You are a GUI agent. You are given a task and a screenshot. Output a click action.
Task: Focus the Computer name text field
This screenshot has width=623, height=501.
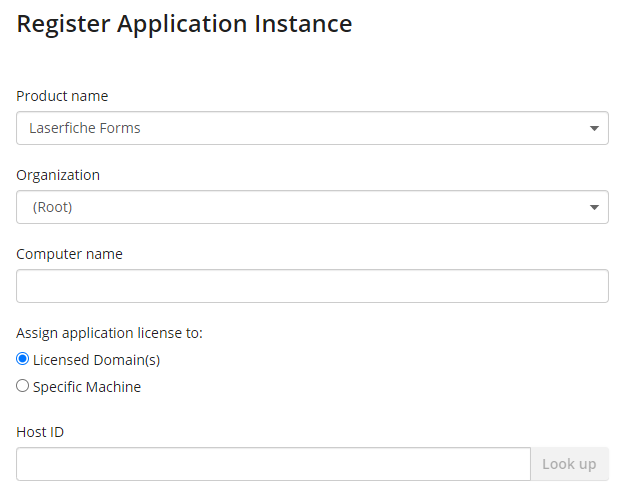coord(312,286)
